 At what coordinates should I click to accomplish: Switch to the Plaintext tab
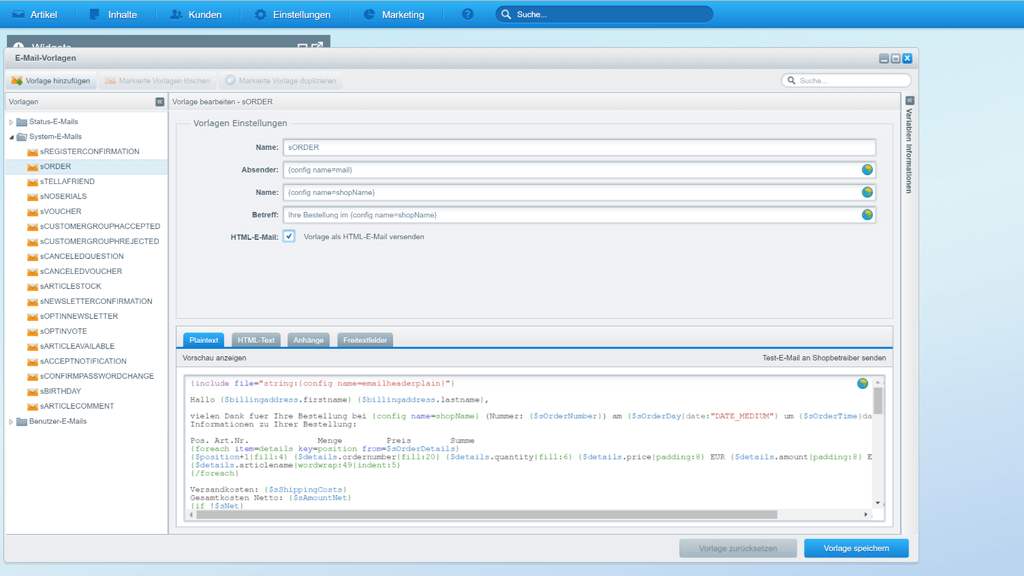tap(204, 340)
